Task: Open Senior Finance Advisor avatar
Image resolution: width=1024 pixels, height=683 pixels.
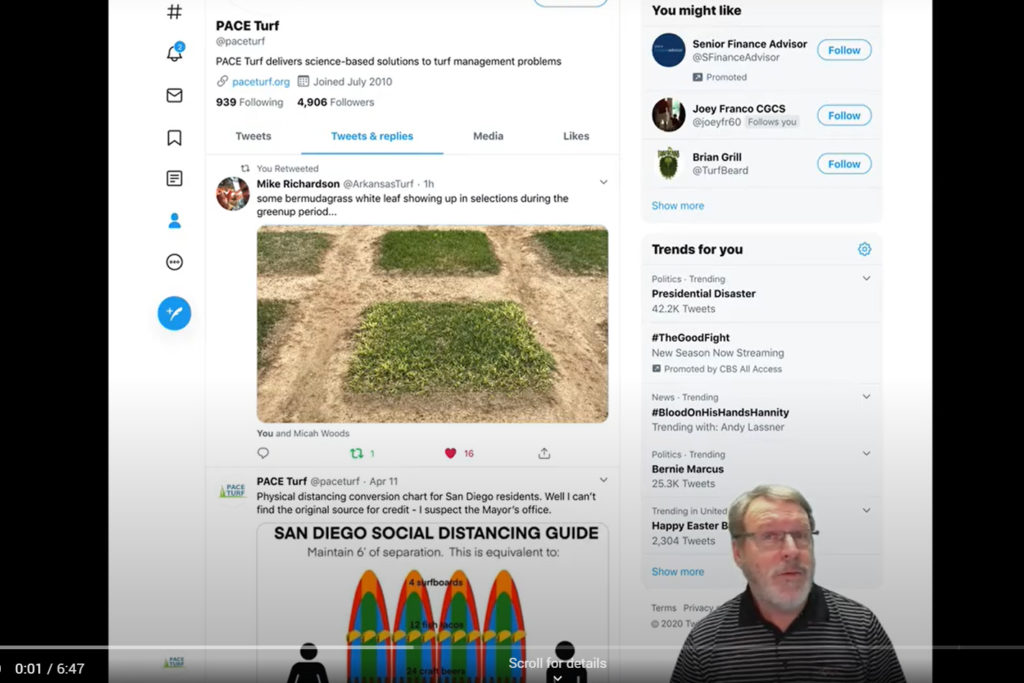Action: (668, 50)
